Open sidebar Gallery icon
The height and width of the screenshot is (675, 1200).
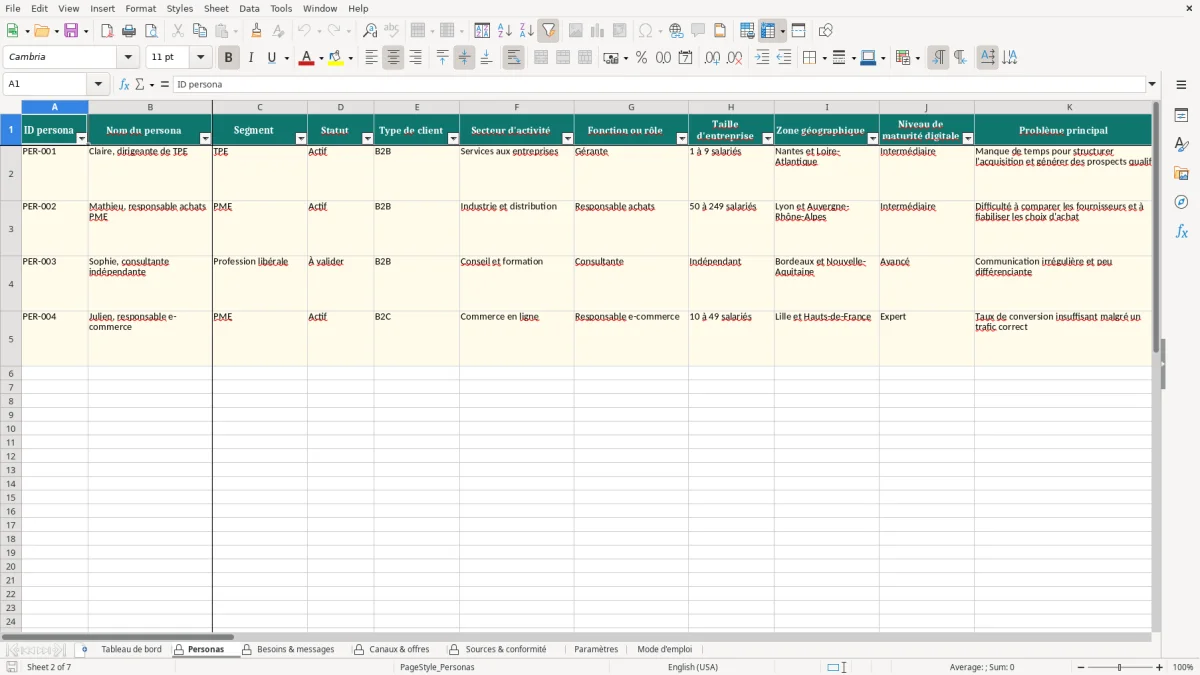point(1181,174)
